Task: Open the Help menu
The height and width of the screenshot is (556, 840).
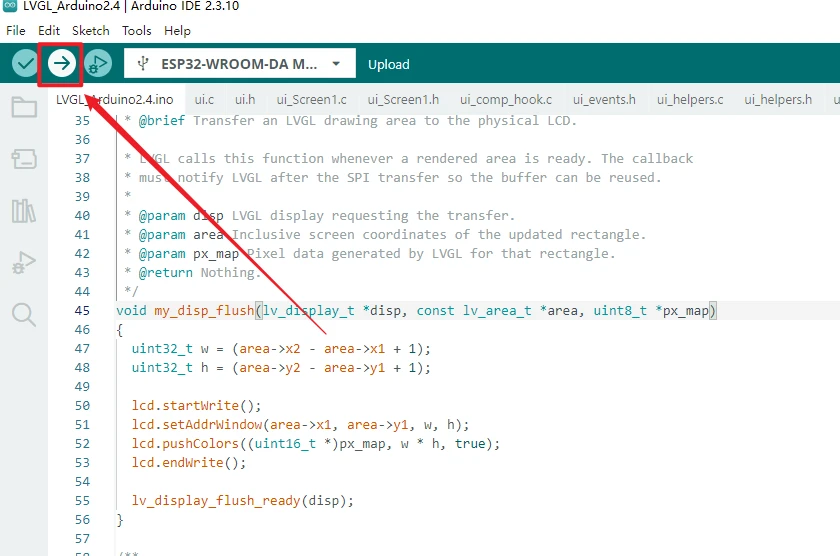Action: (177, 31)
